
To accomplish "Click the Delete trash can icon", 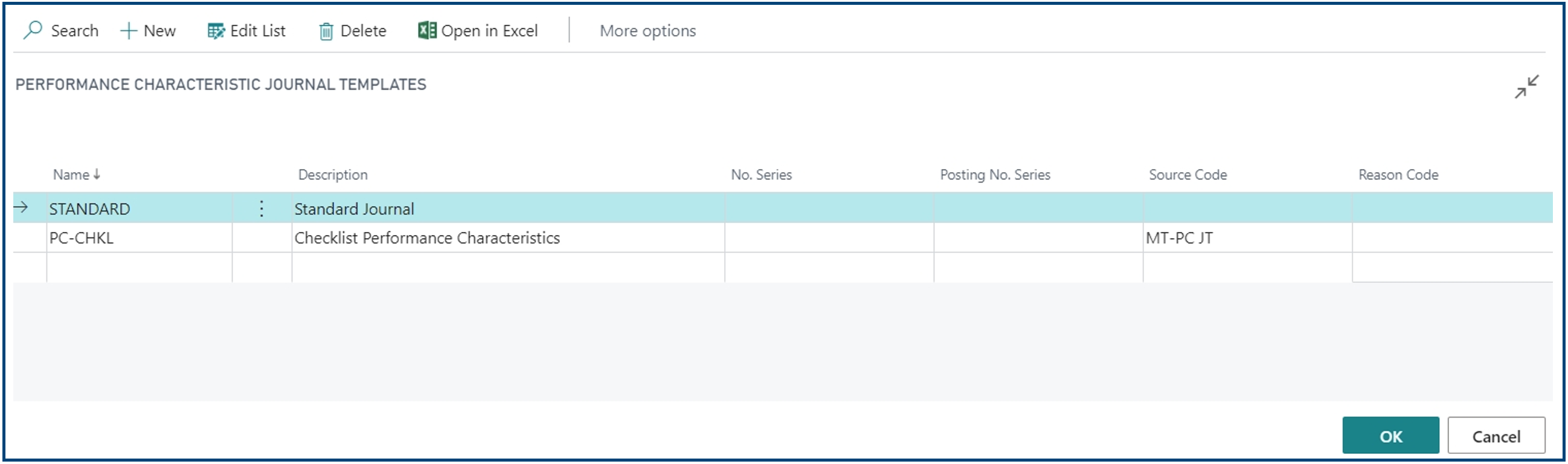I will pos(326,31).
